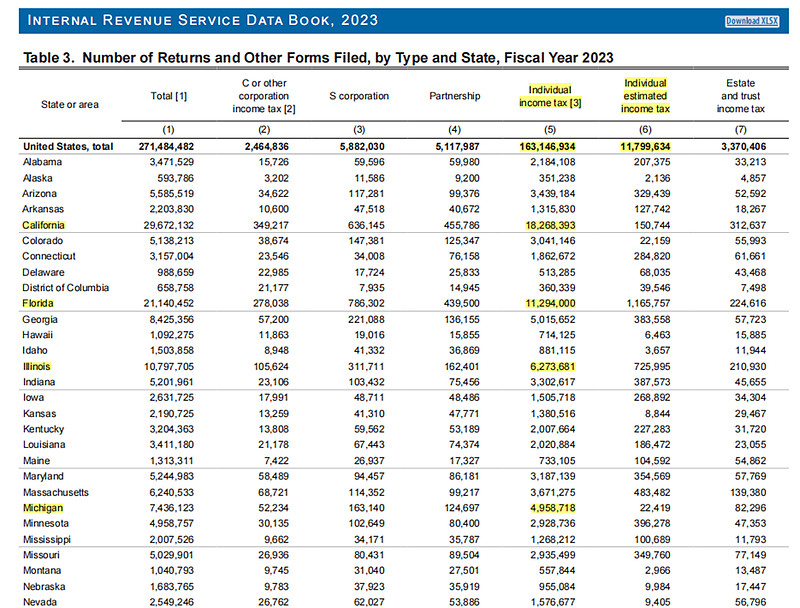Screen dimensions: 800x608
Task: Select the Colorado row label
Action: (x=42, y=241)
